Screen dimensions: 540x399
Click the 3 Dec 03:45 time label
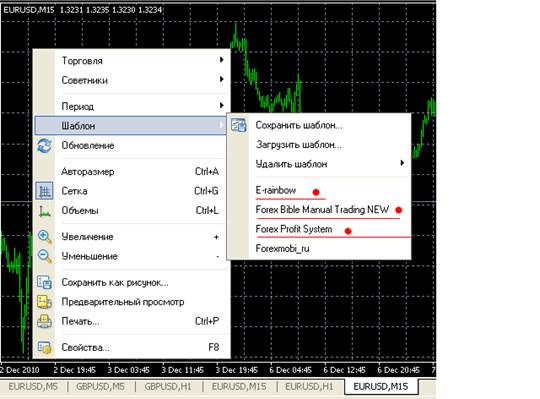point(128,370)
